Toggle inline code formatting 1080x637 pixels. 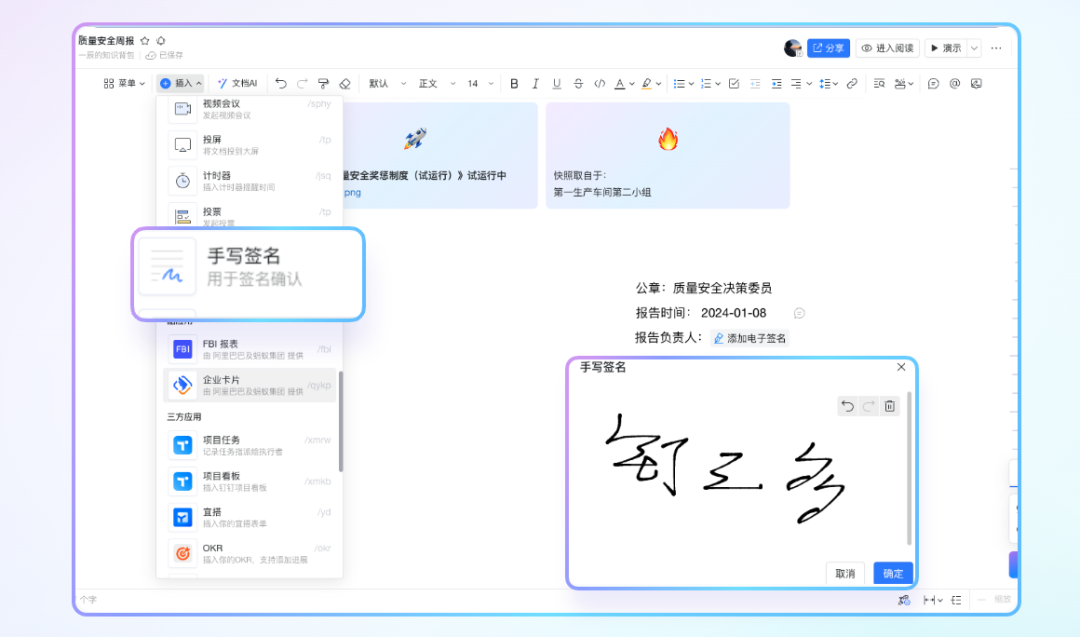[x=599, y=83]
